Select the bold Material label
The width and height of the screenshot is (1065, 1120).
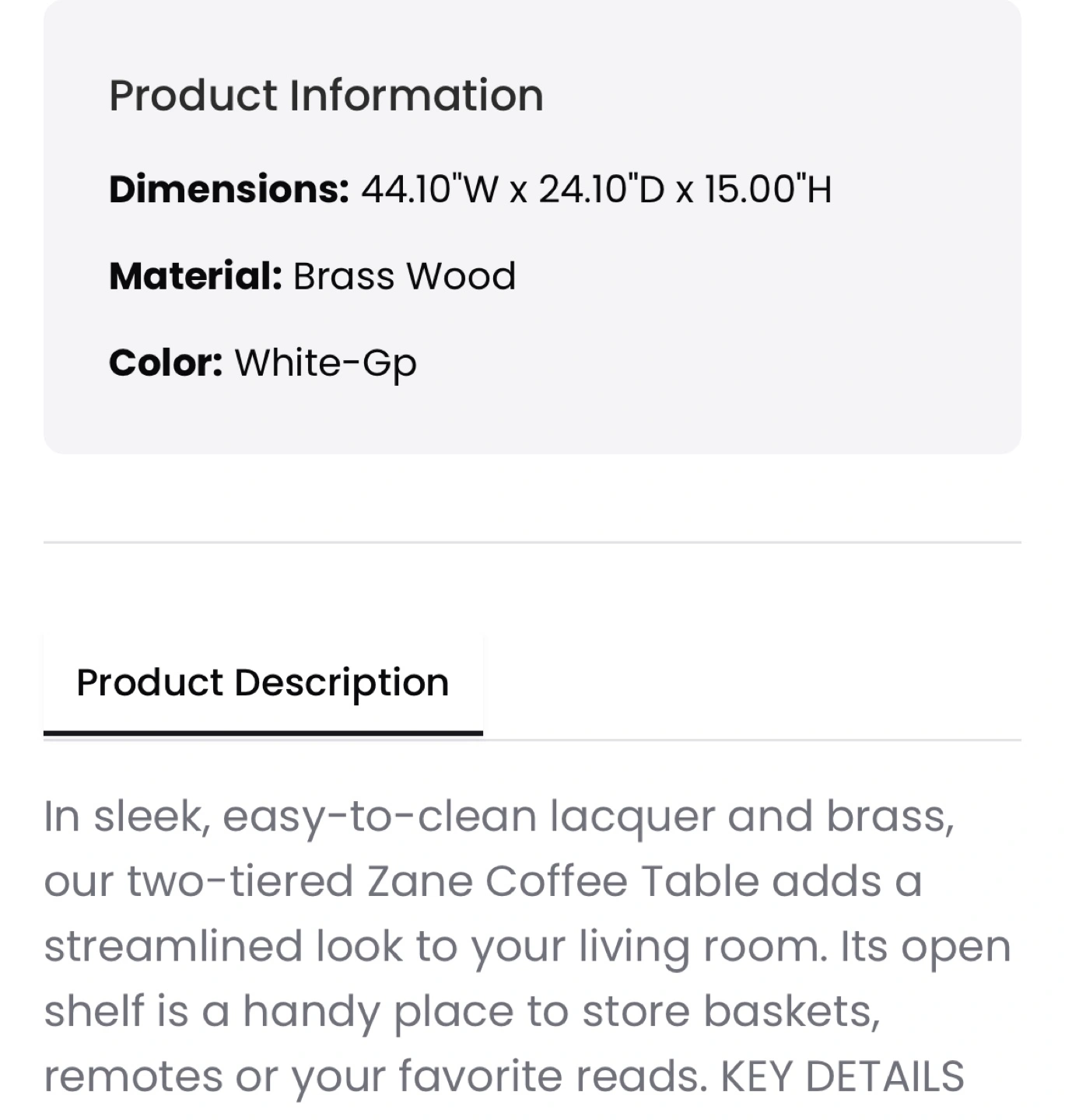tap(196, 276)
